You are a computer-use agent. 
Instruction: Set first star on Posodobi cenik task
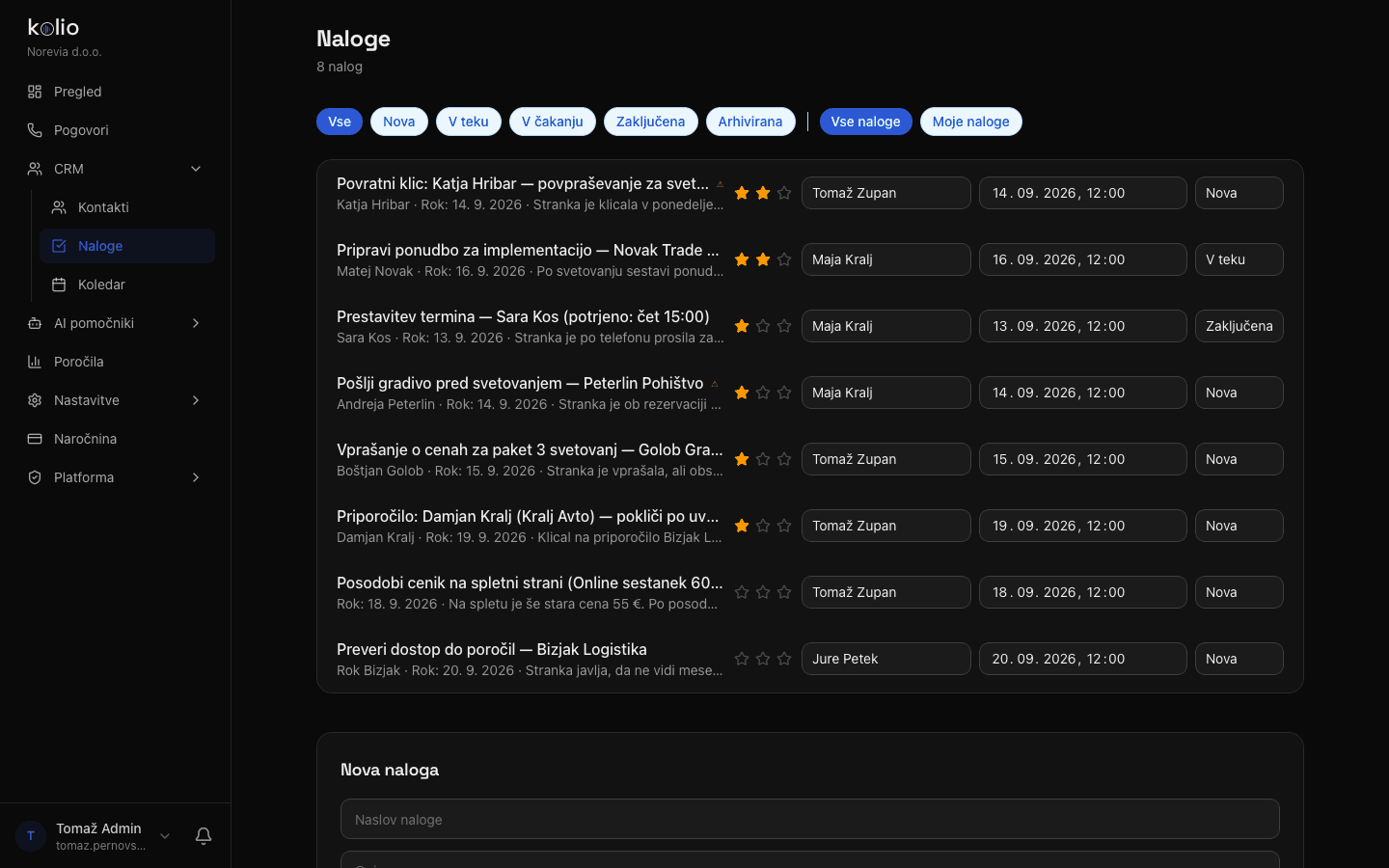742,592
